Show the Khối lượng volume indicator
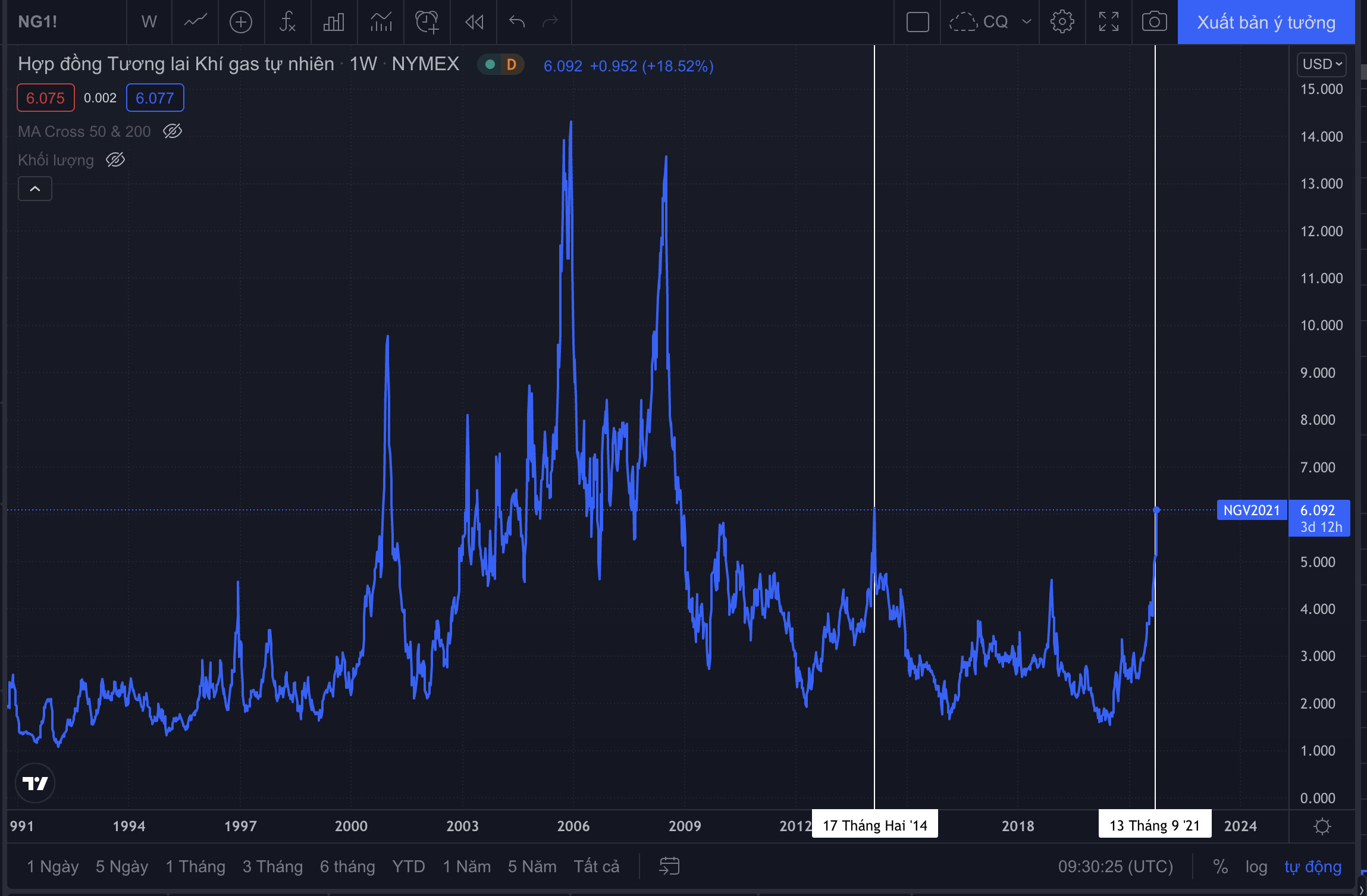 pyautogui.click(x=115, y=159)
